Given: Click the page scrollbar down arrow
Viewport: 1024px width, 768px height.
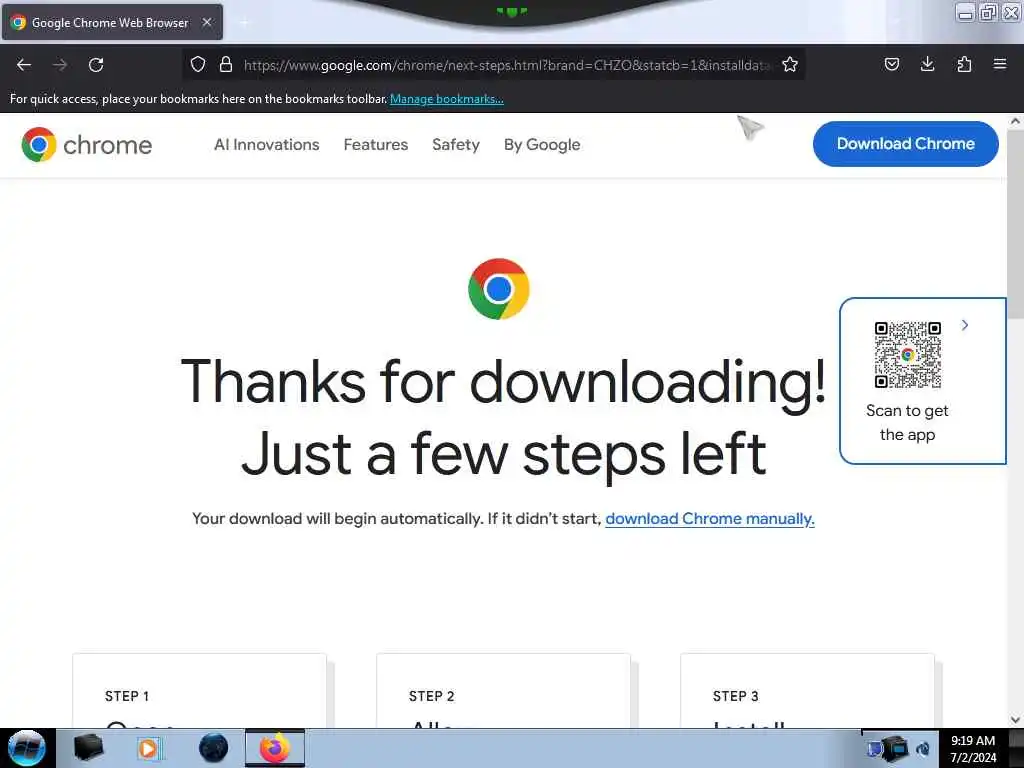Looking at the screenshot, I should (x=1015, y=720).
